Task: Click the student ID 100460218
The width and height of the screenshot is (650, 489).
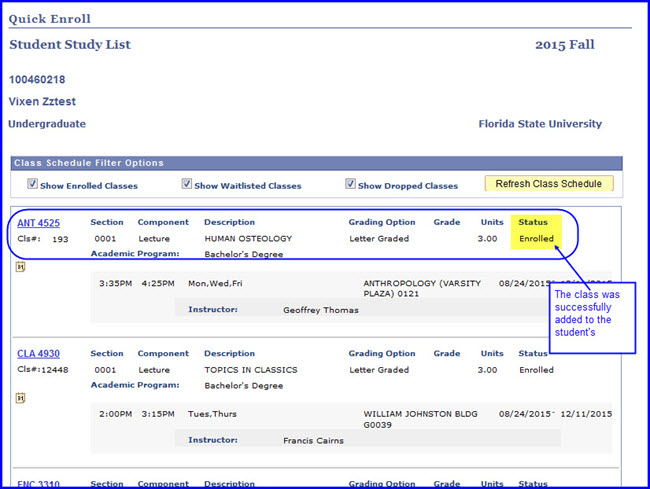Action: point(37,80)
